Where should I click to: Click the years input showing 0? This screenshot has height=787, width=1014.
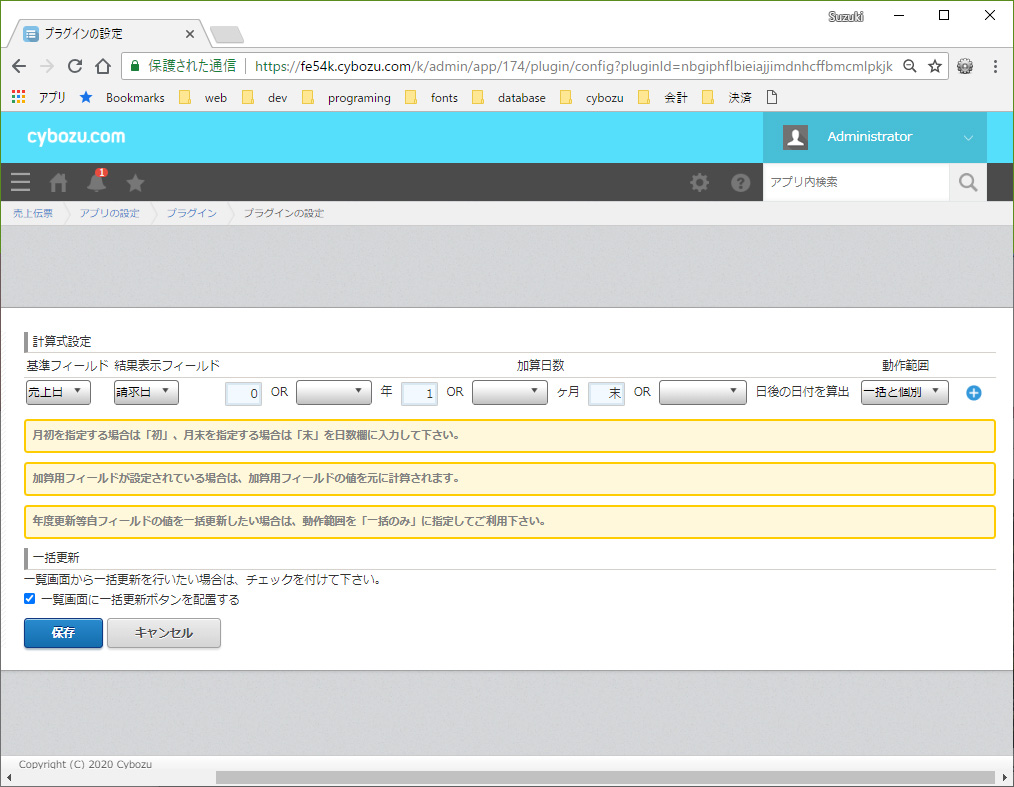click(243, 393)
